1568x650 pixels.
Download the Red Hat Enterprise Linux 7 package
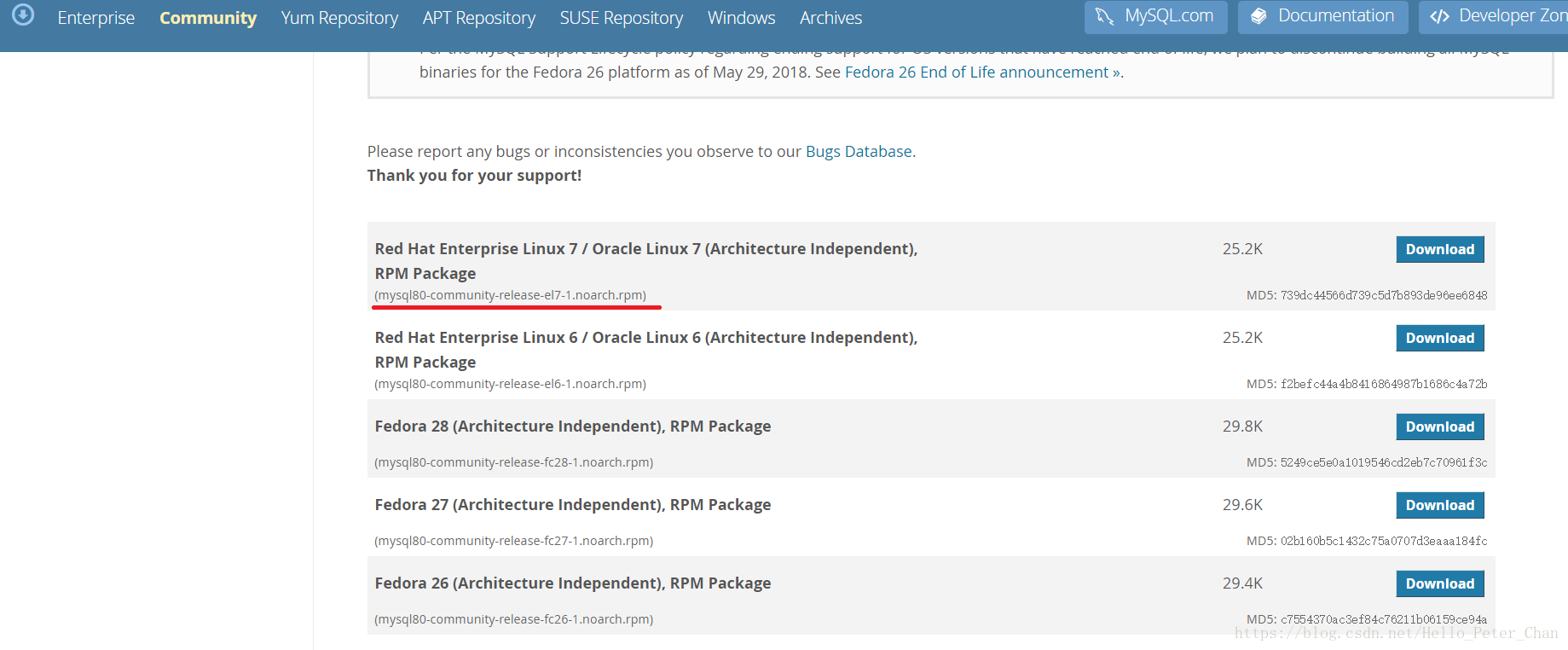(x=1440, y=249)
